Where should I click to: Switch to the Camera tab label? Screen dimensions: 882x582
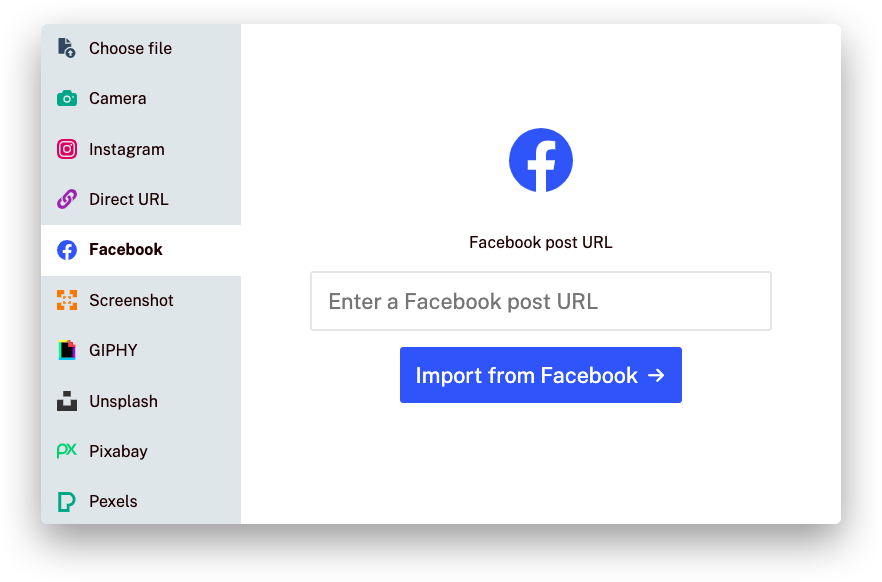[x=118, y=98]
